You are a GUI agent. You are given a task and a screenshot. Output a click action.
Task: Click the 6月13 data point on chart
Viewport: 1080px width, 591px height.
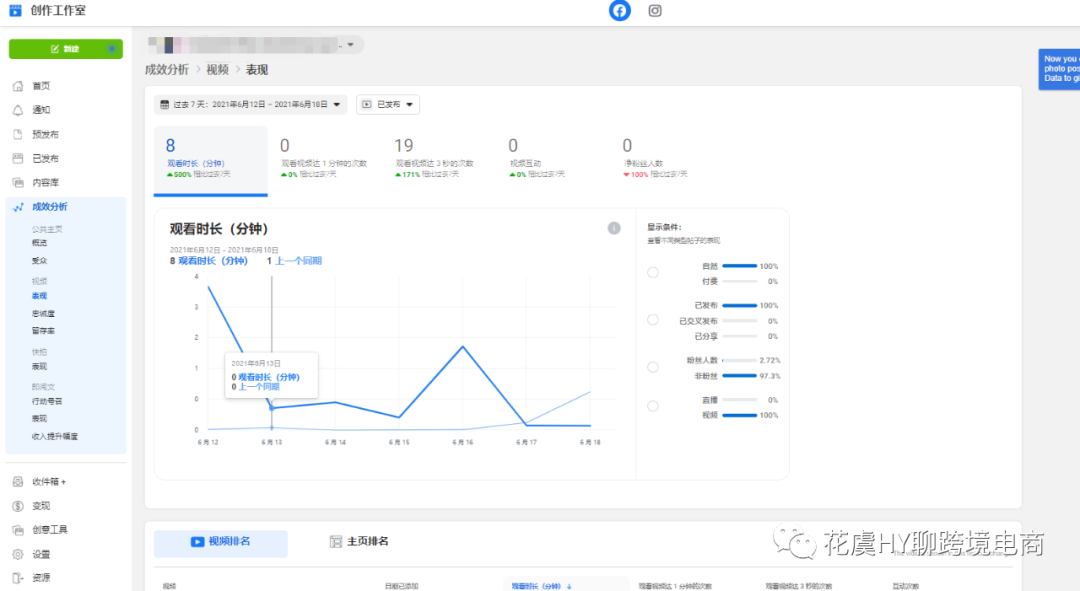[272, 408]
